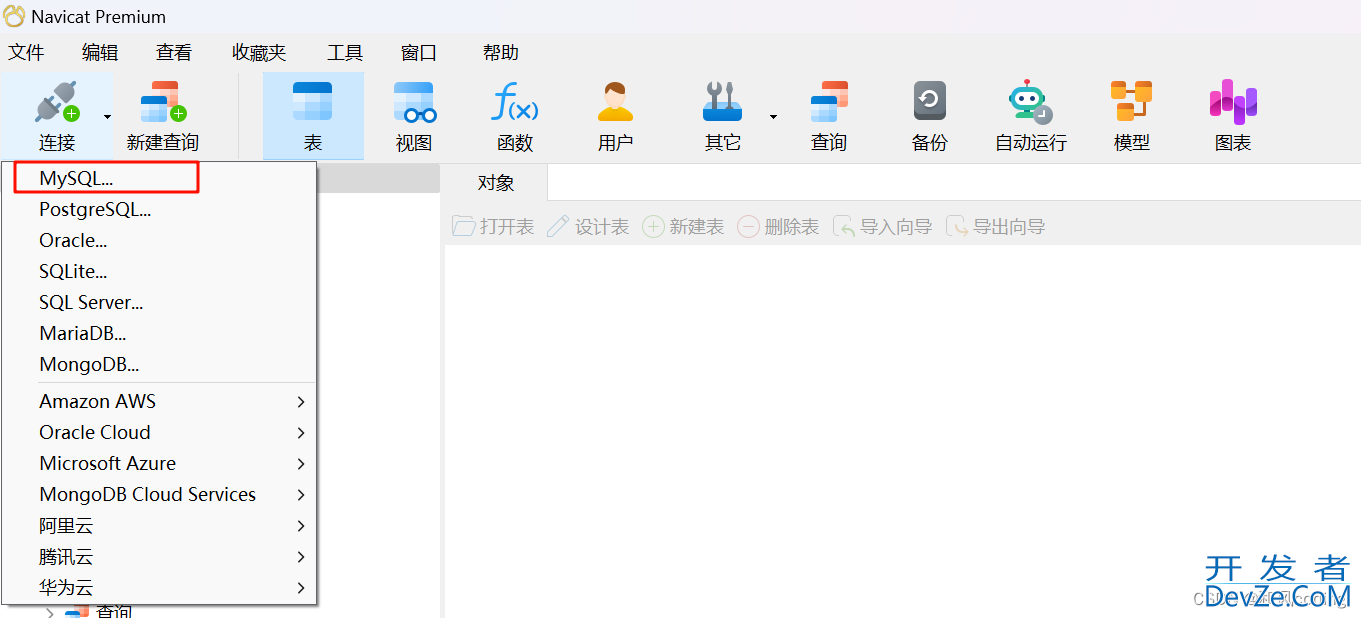The height and width of the screenshot is (618, 1361).
Task: Open the View toolbar icon
Action: pyautogui.click(x=414, y=103)
